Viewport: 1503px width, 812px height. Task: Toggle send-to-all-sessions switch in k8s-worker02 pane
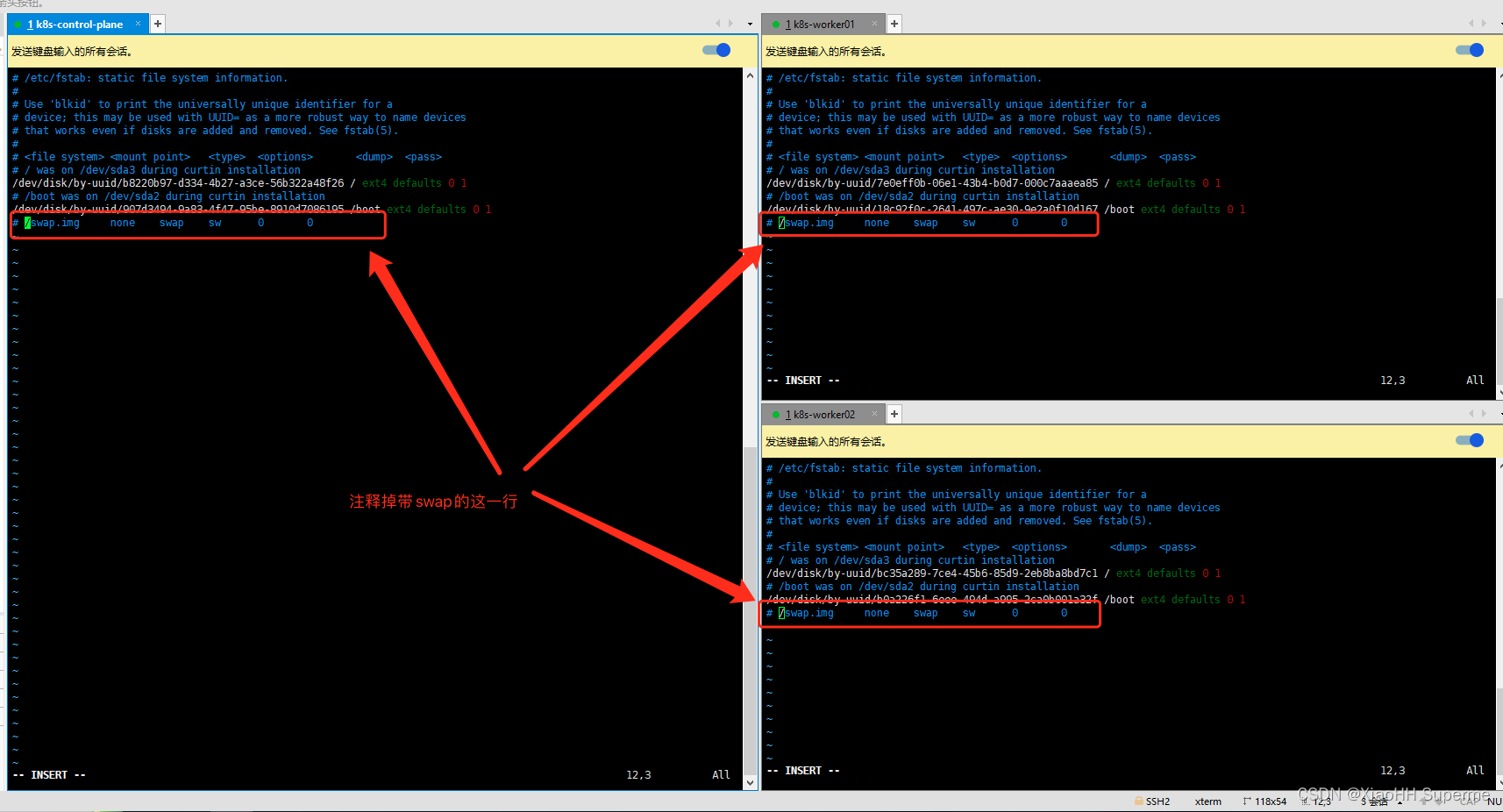click(1470, 440)
